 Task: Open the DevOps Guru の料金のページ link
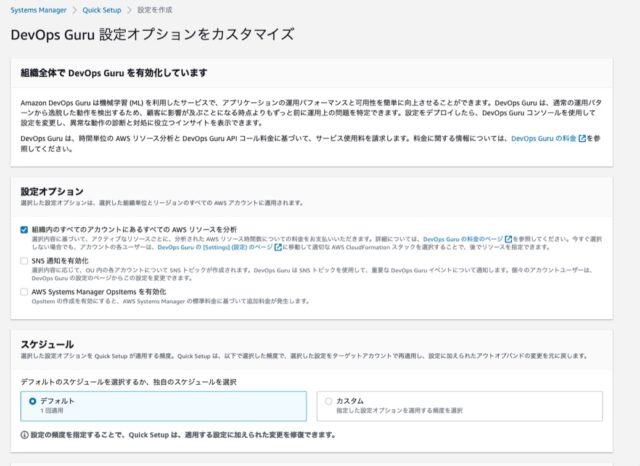click(x=463, y=239)
